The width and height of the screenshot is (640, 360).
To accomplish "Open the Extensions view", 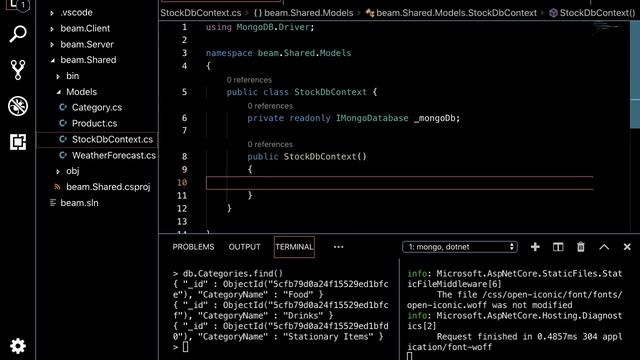I will [x=18, y=142].
